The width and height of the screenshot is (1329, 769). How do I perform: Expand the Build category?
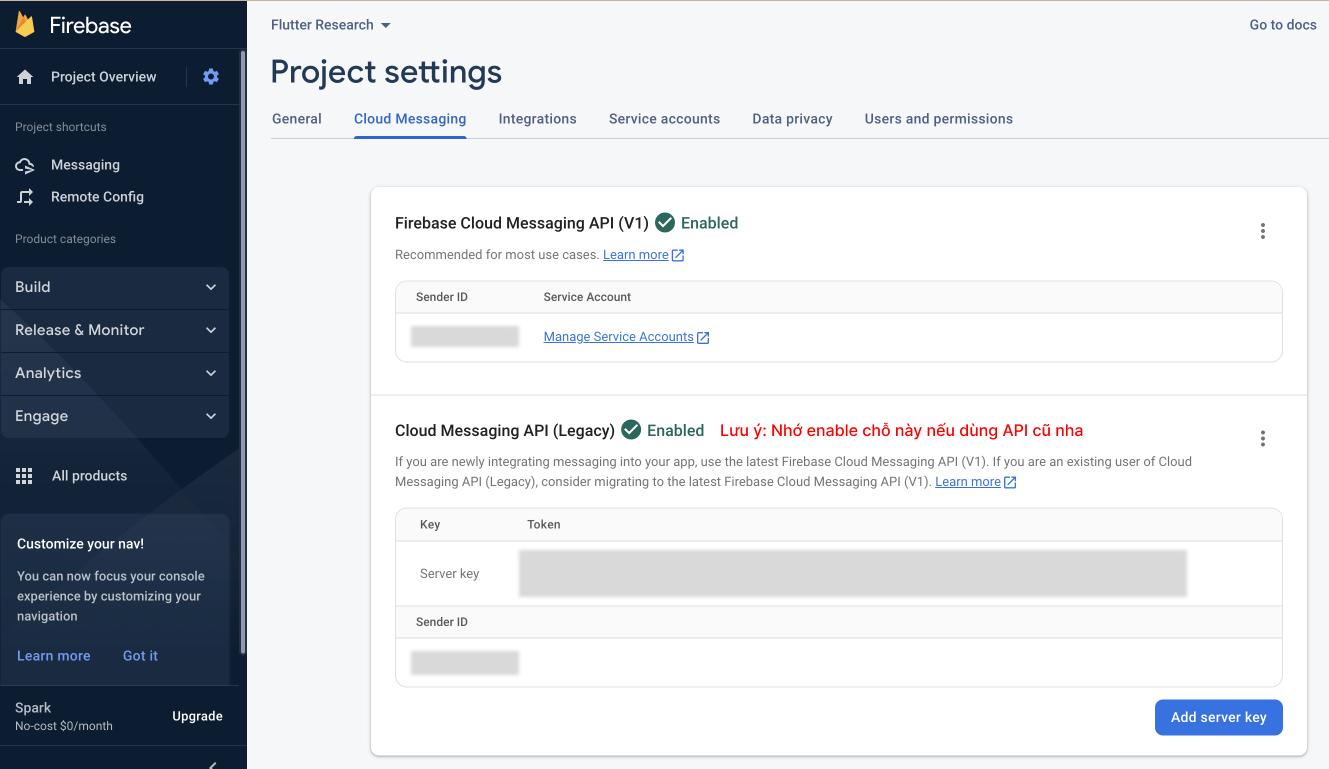click(x=115, y=287)
